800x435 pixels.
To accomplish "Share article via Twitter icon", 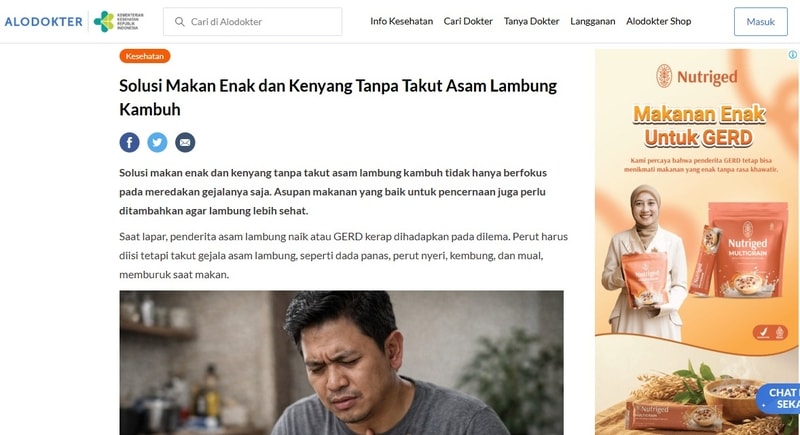I will point(157,142).
